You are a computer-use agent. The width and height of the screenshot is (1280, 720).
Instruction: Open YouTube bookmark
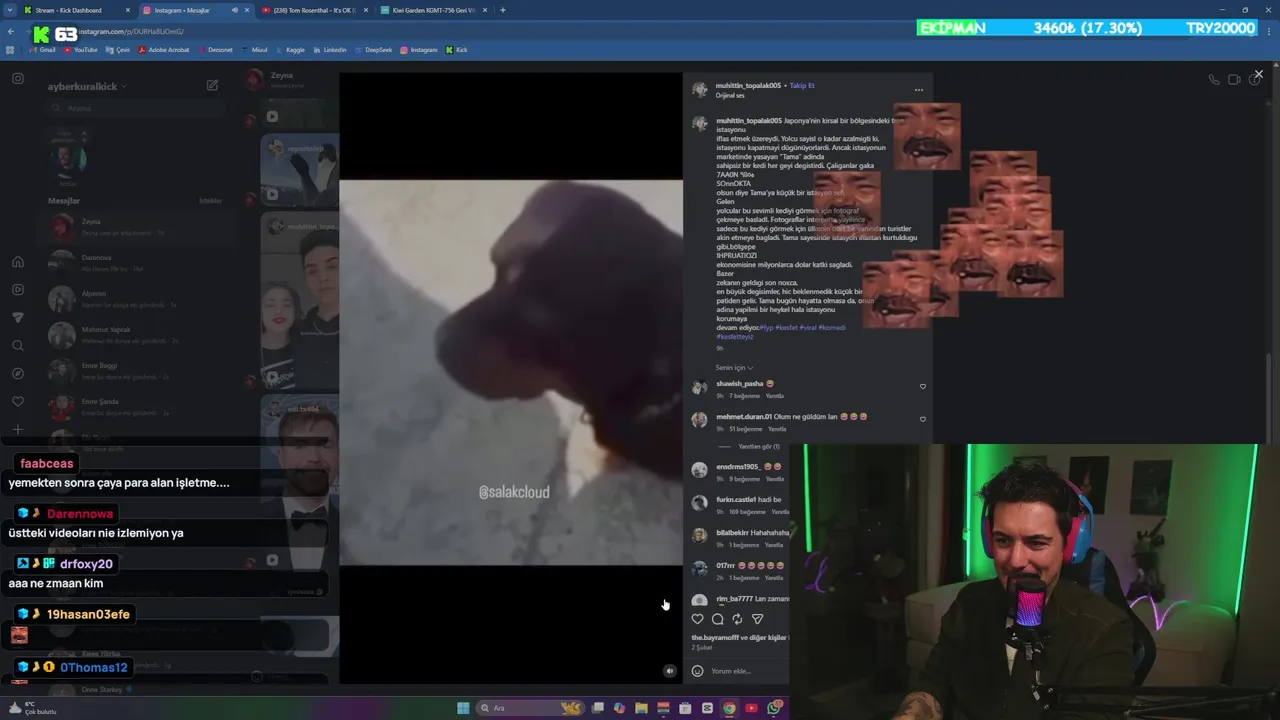80,50
